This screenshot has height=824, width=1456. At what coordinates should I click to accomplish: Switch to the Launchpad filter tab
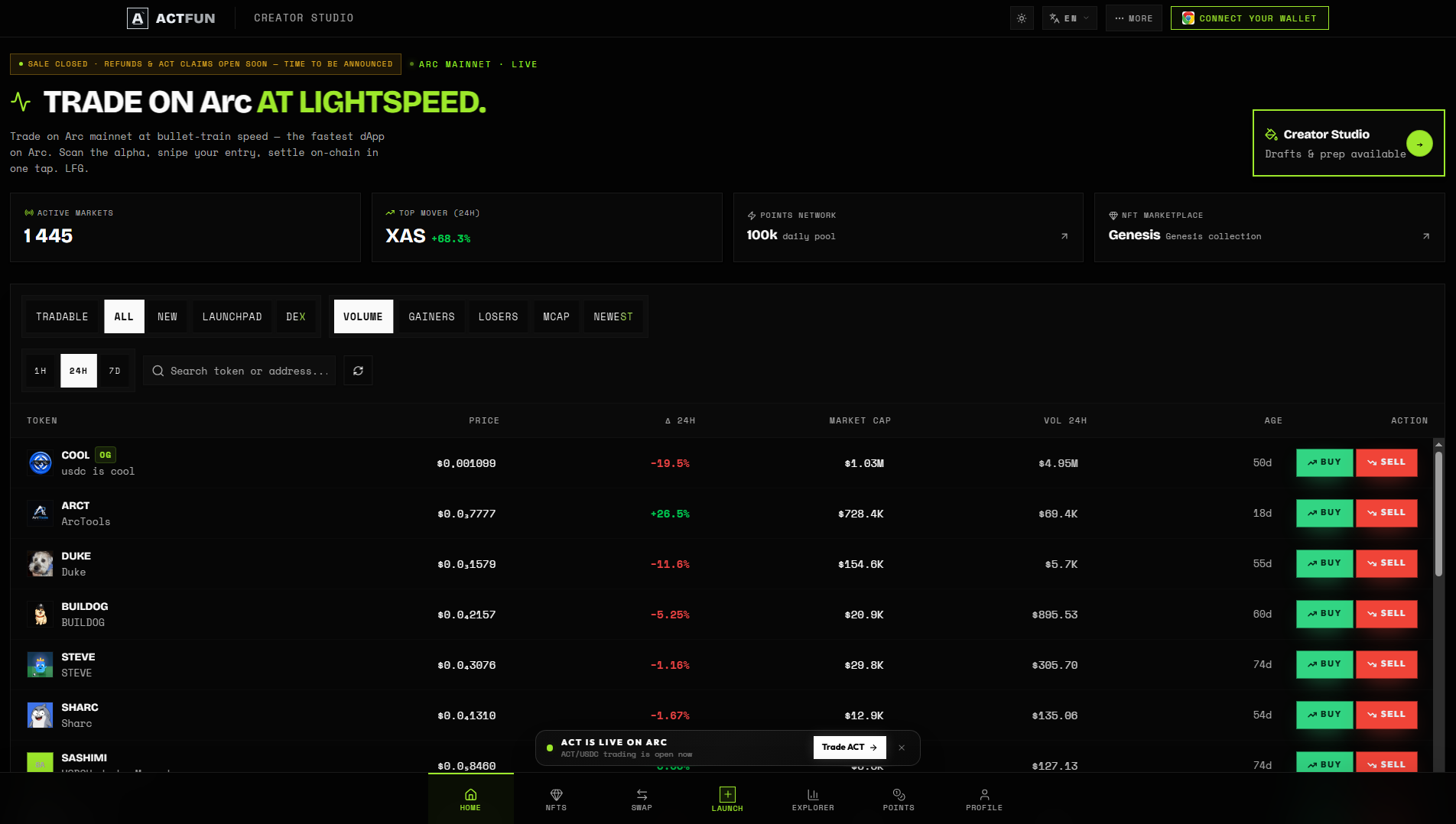tap(232, 316)
